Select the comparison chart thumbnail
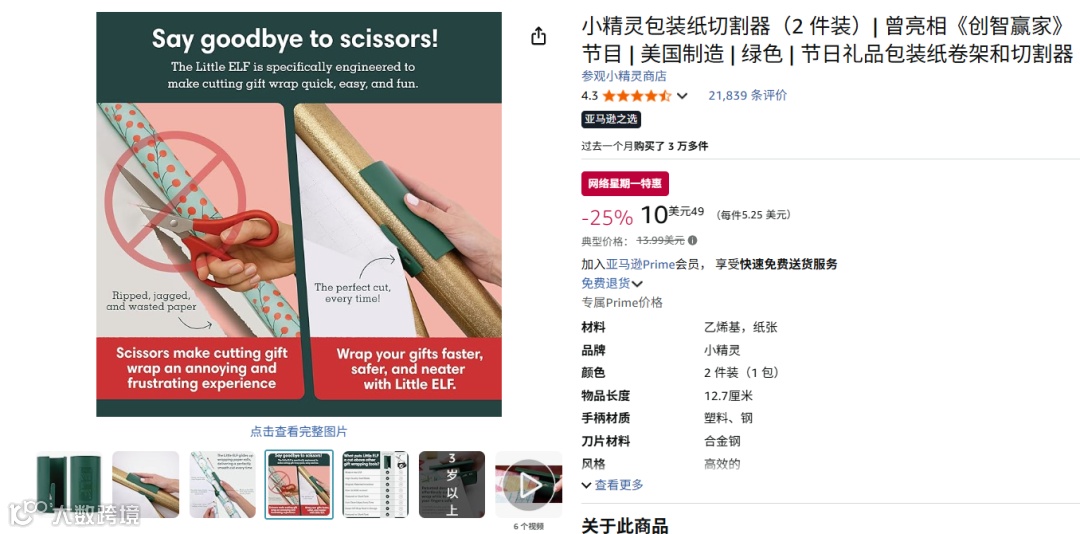The image size is (1080, 534). (x=375, y=484)
